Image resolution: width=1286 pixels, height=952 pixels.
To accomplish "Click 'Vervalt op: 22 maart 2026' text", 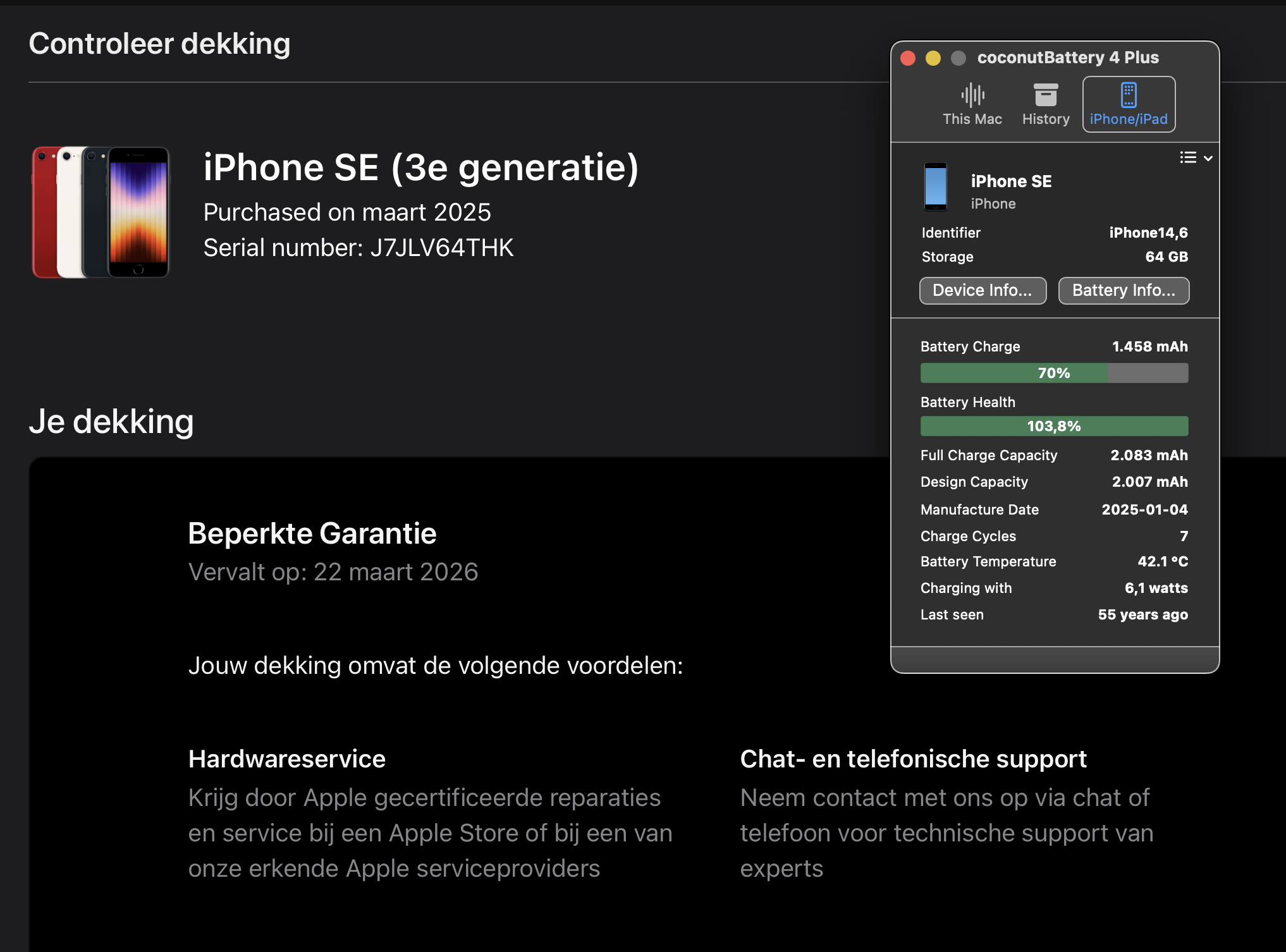I will point(333,572).
